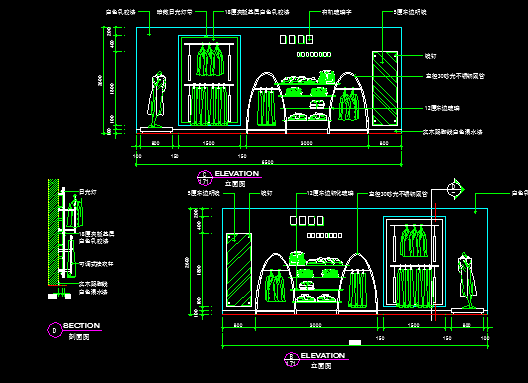Click the 3000 dimension under elevation C
The width and height of the screenshot is (528, 383).
(306, 143)
